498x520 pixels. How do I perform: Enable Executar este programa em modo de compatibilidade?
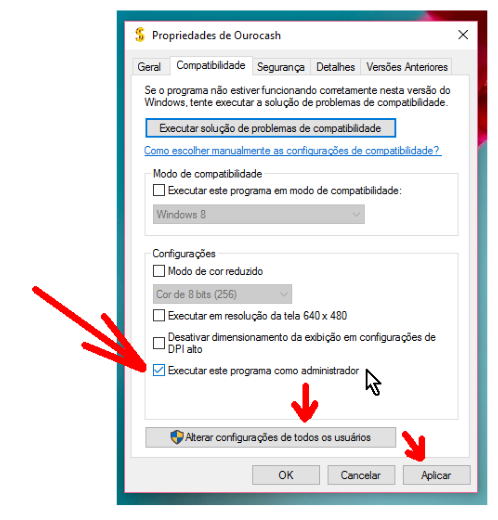coord(159,190)
